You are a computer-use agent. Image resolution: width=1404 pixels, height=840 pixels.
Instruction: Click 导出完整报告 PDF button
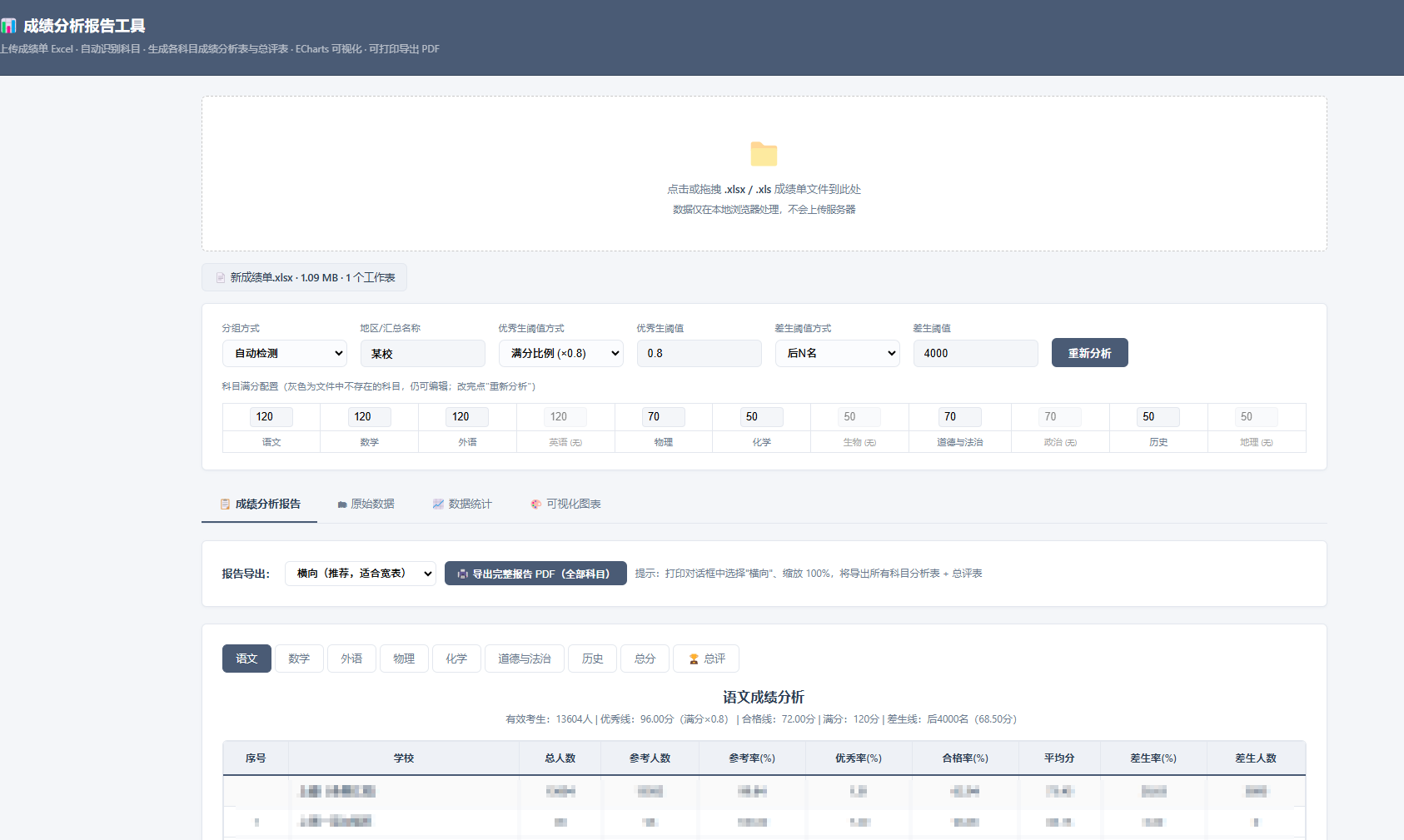click(x=535, y=574)
